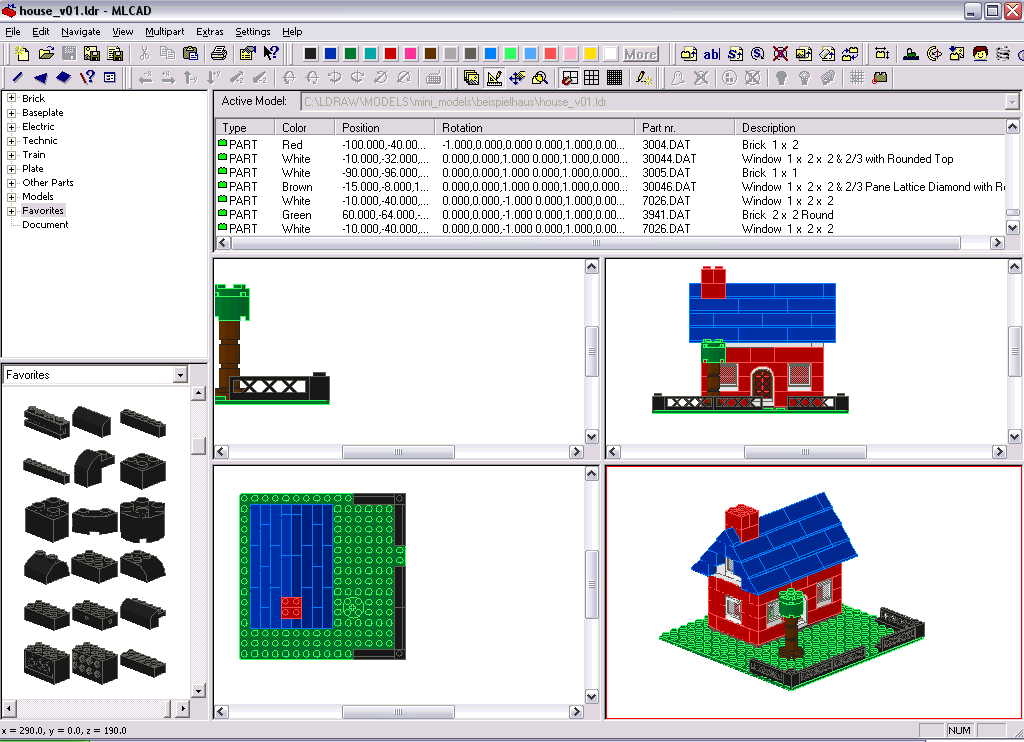Add a triangle primitive
This screenshot has width=1024, height=742.
click(x=40, y=78)
